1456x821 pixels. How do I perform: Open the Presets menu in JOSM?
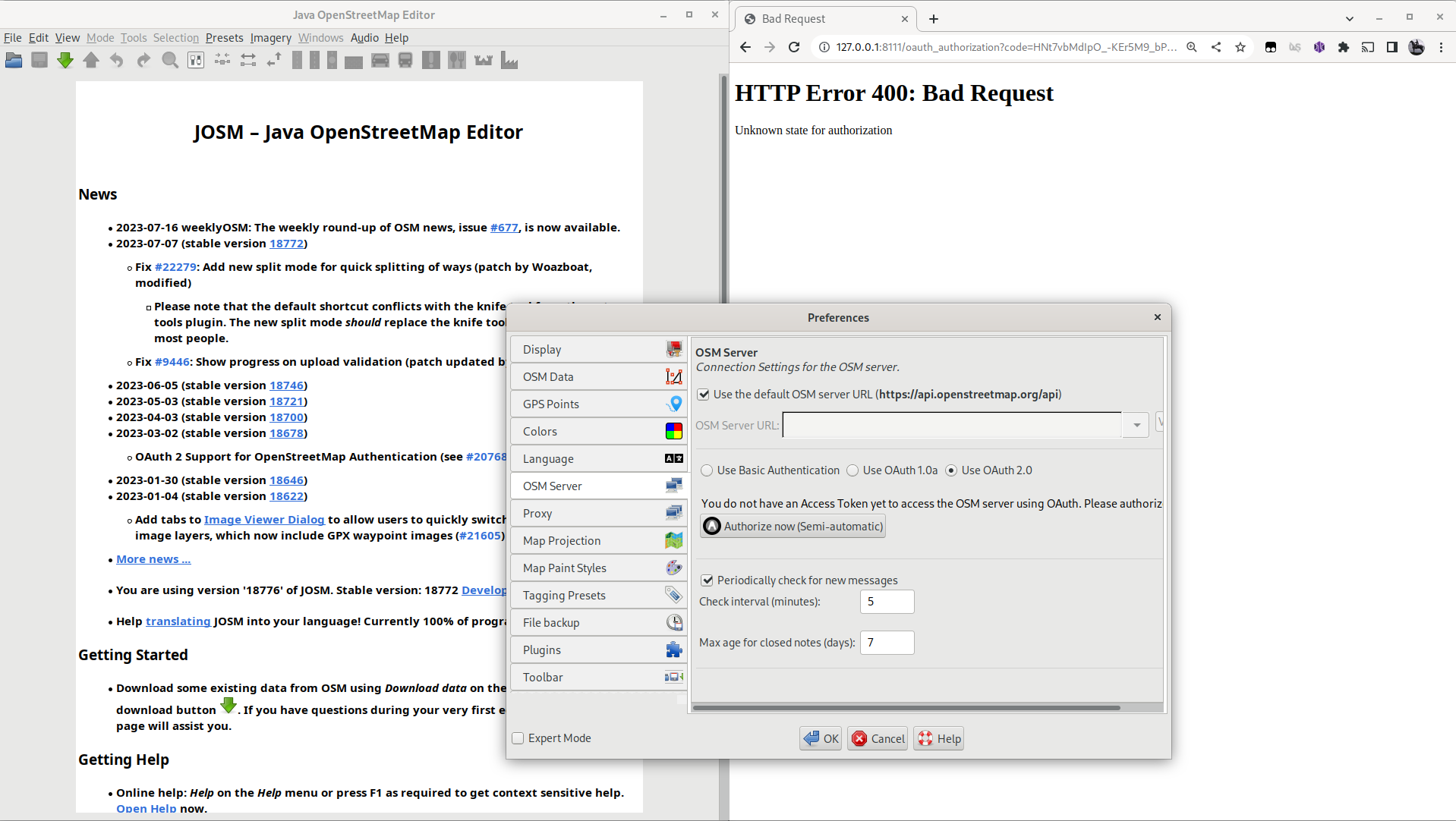pos(225,38)
